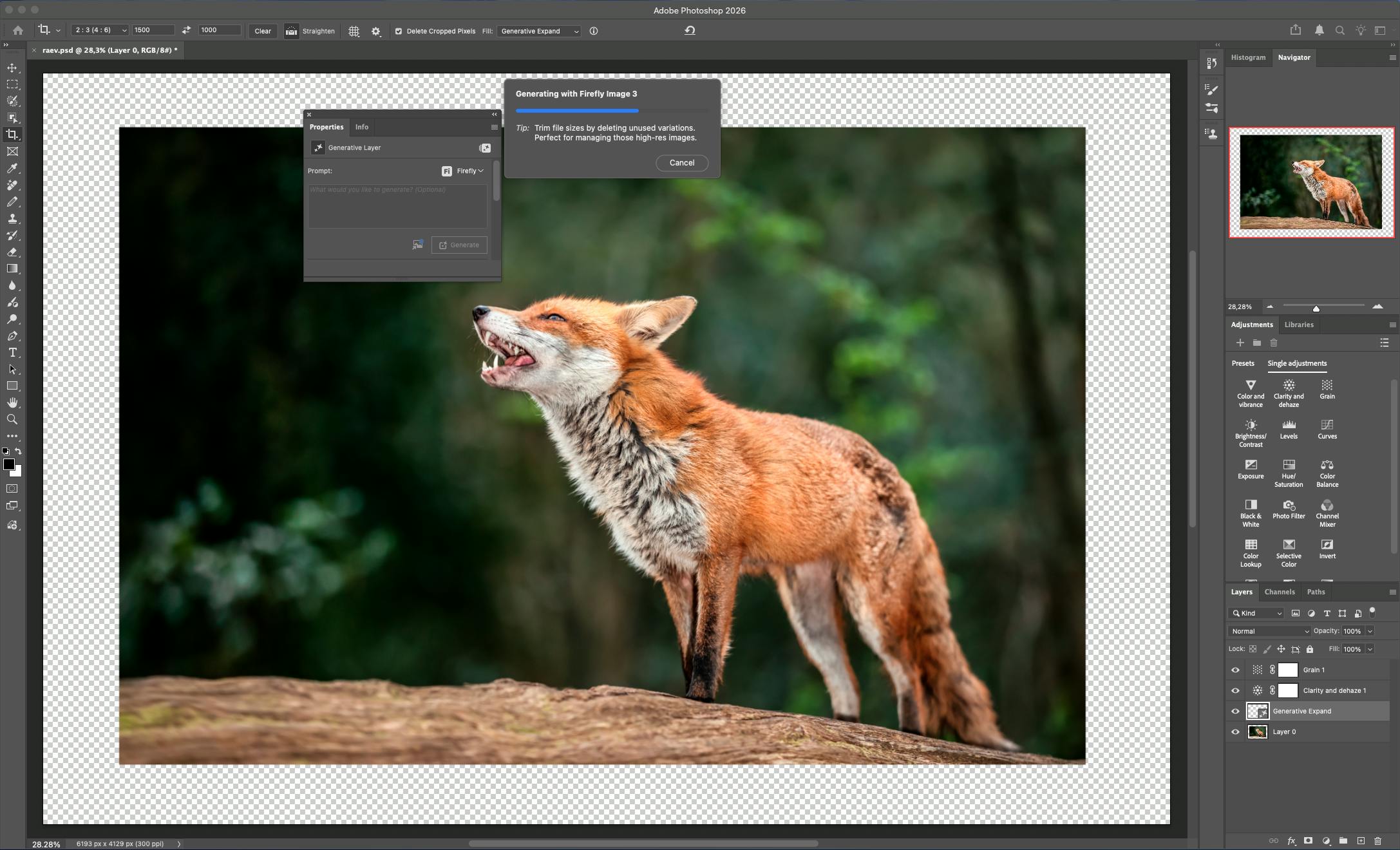1400x850 pixels.
Task: Click the Straighten tool icon
Action: [x=292, y=31]
